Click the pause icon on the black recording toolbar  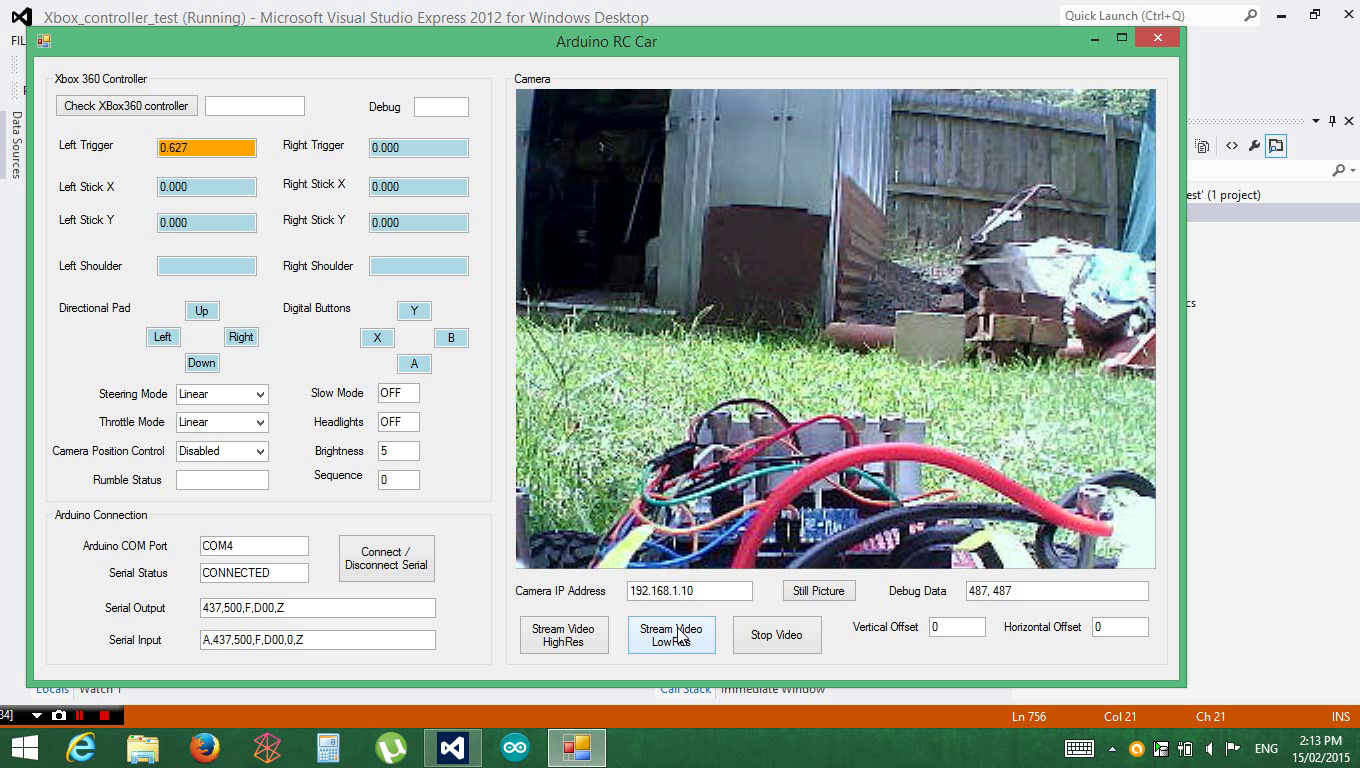[x=80, y=716]
